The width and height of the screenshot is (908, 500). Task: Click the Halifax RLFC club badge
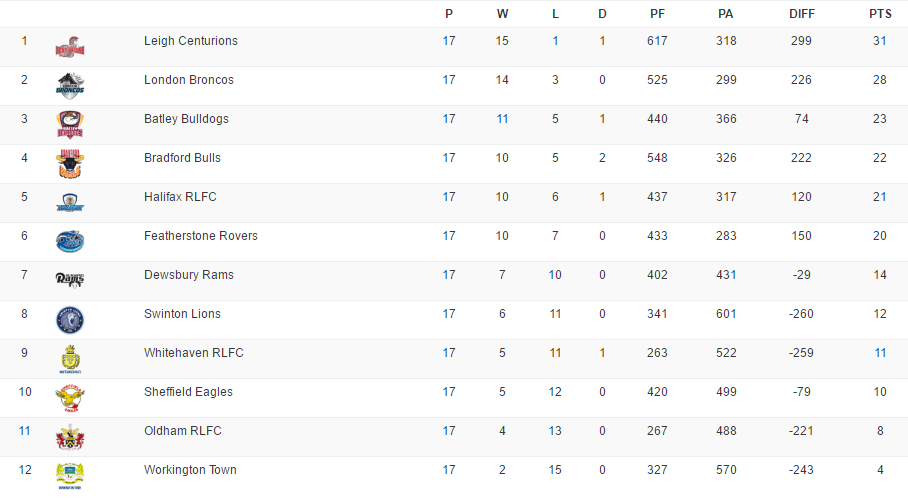coord(70,202)
